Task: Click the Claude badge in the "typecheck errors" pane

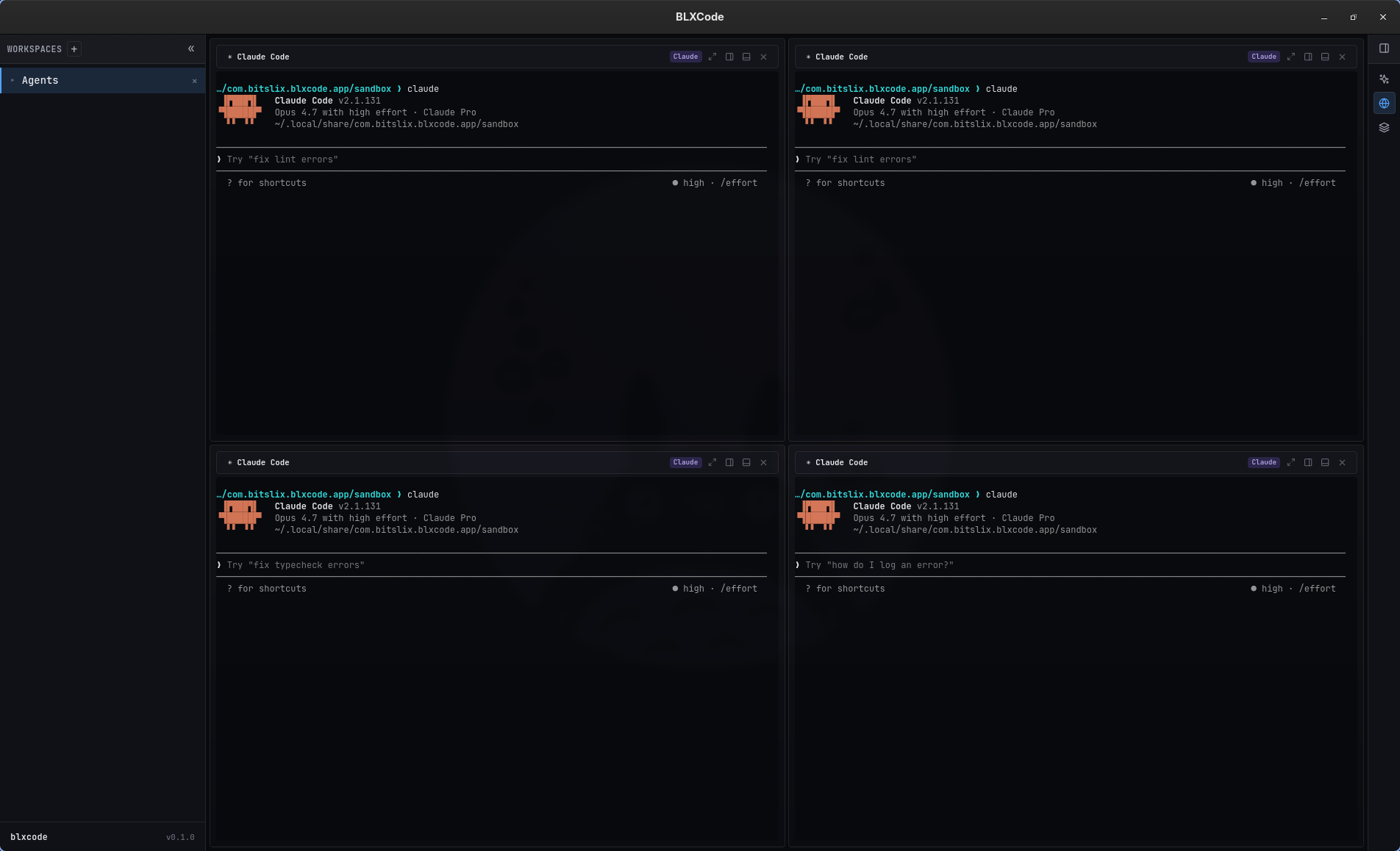Action: (x=685, y=462)
